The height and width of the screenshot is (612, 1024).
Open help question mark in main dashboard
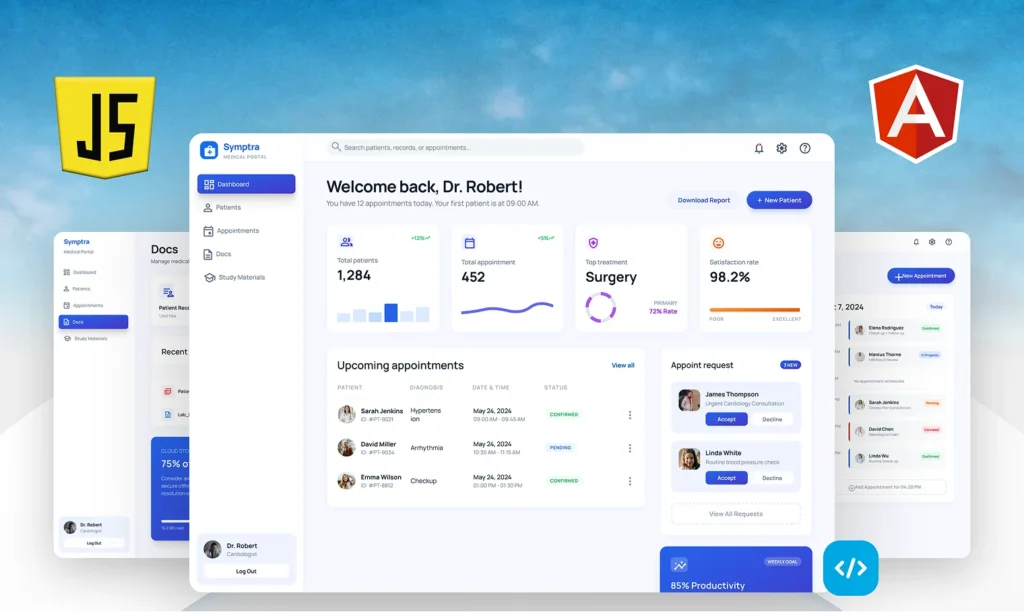[x=805, y=148]
